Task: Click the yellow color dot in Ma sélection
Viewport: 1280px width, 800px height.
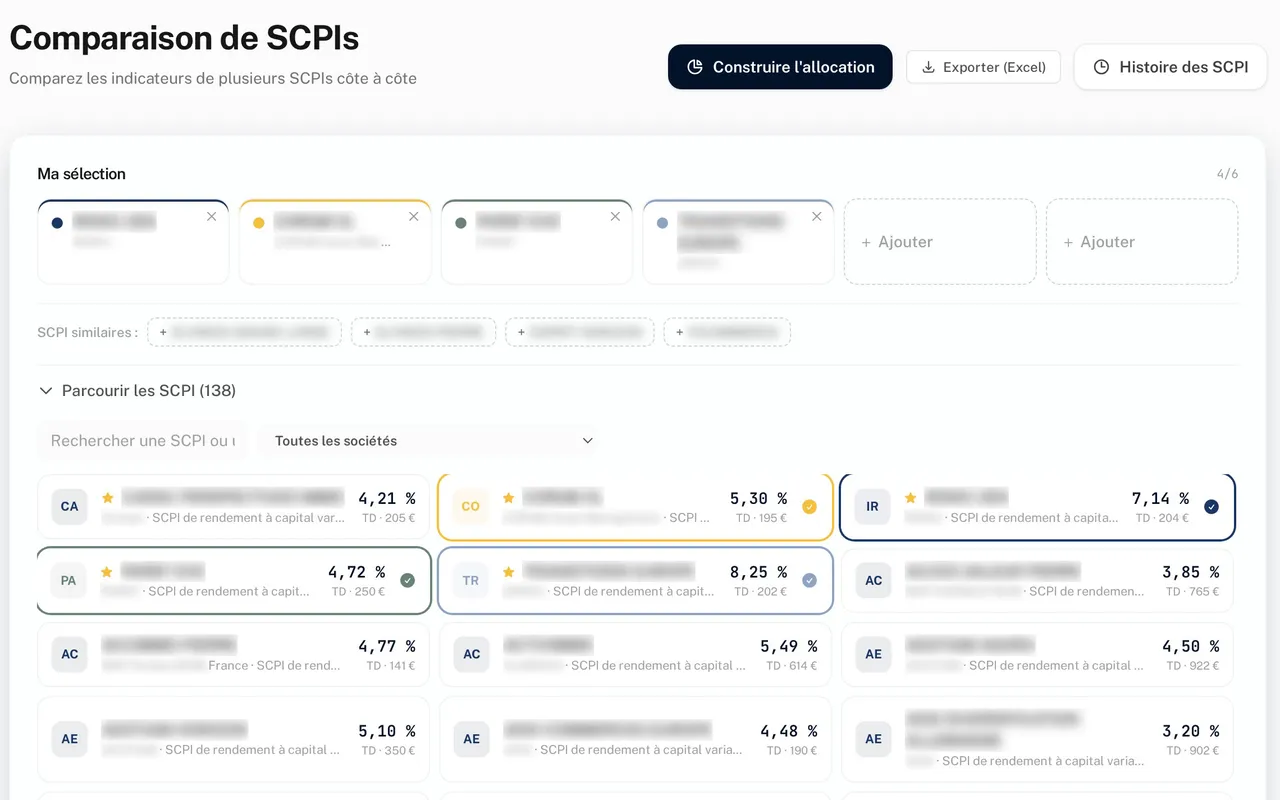Action: click(x=259, y=223)
